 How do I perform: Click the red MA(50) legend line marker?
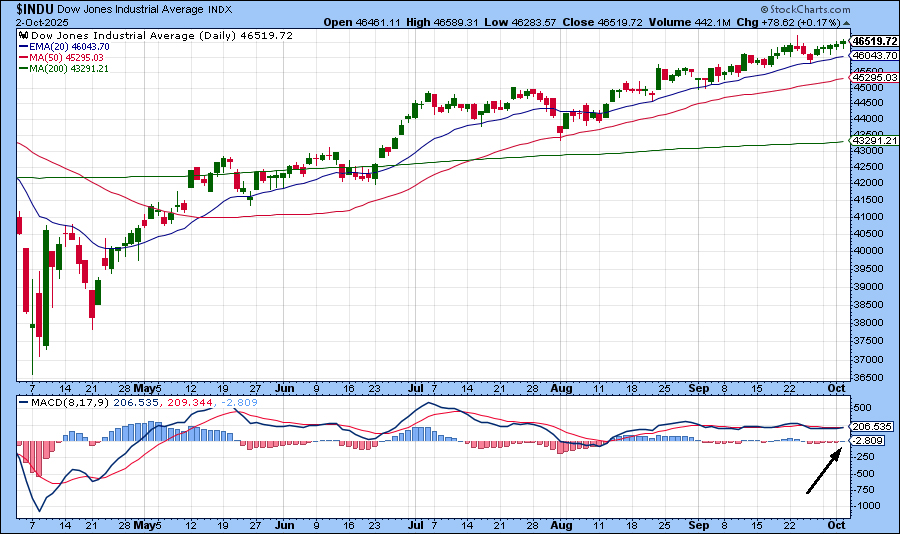(x=24, y=57)
